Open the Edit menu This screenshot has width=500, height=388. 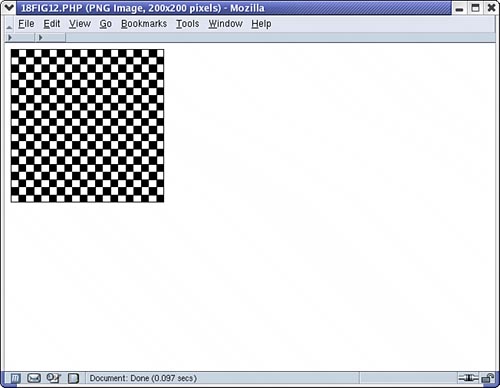(52, 24)
